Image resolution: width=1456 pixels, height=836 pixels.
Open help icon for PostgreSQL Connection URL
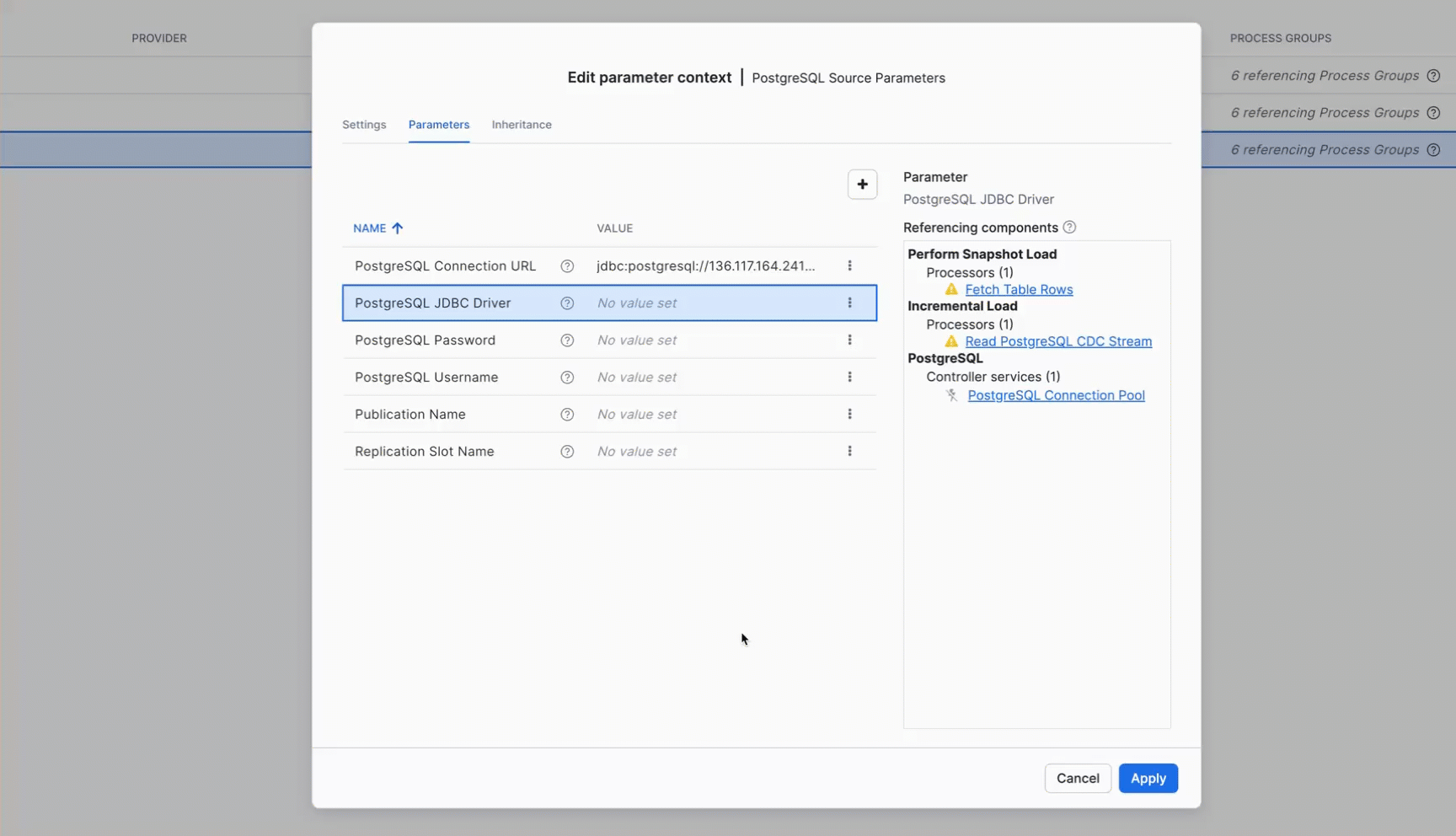tap(567, 266)
